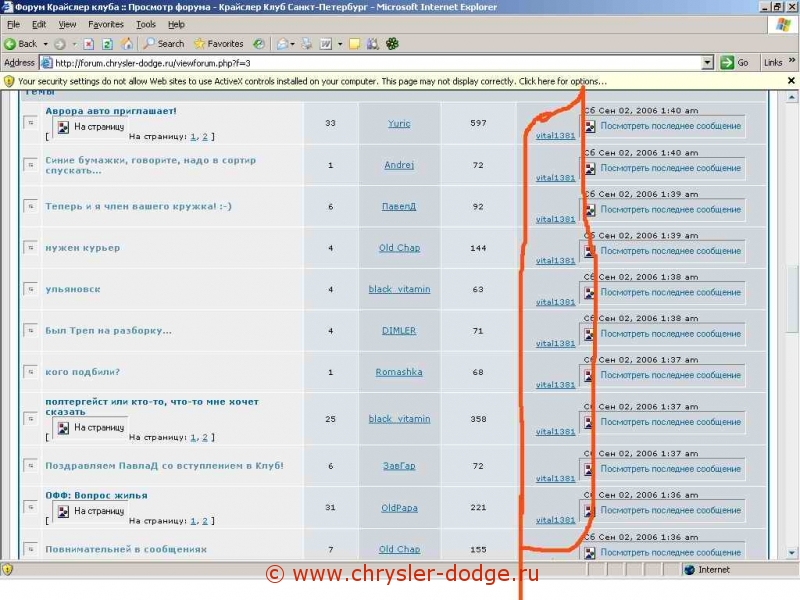Open author profile Romashka

399,372
